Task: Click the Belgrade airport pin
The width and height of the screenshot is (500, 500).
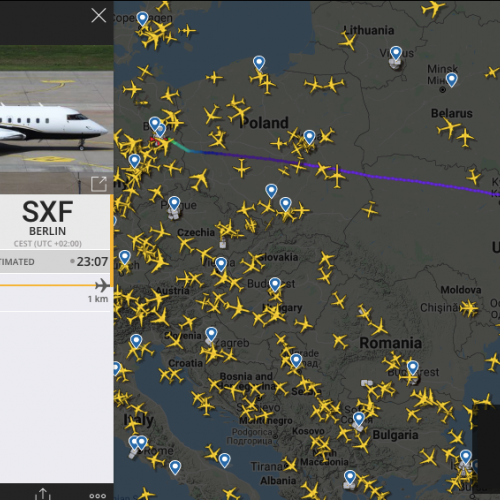Action: pyautogui.click(x=296, y=361)
